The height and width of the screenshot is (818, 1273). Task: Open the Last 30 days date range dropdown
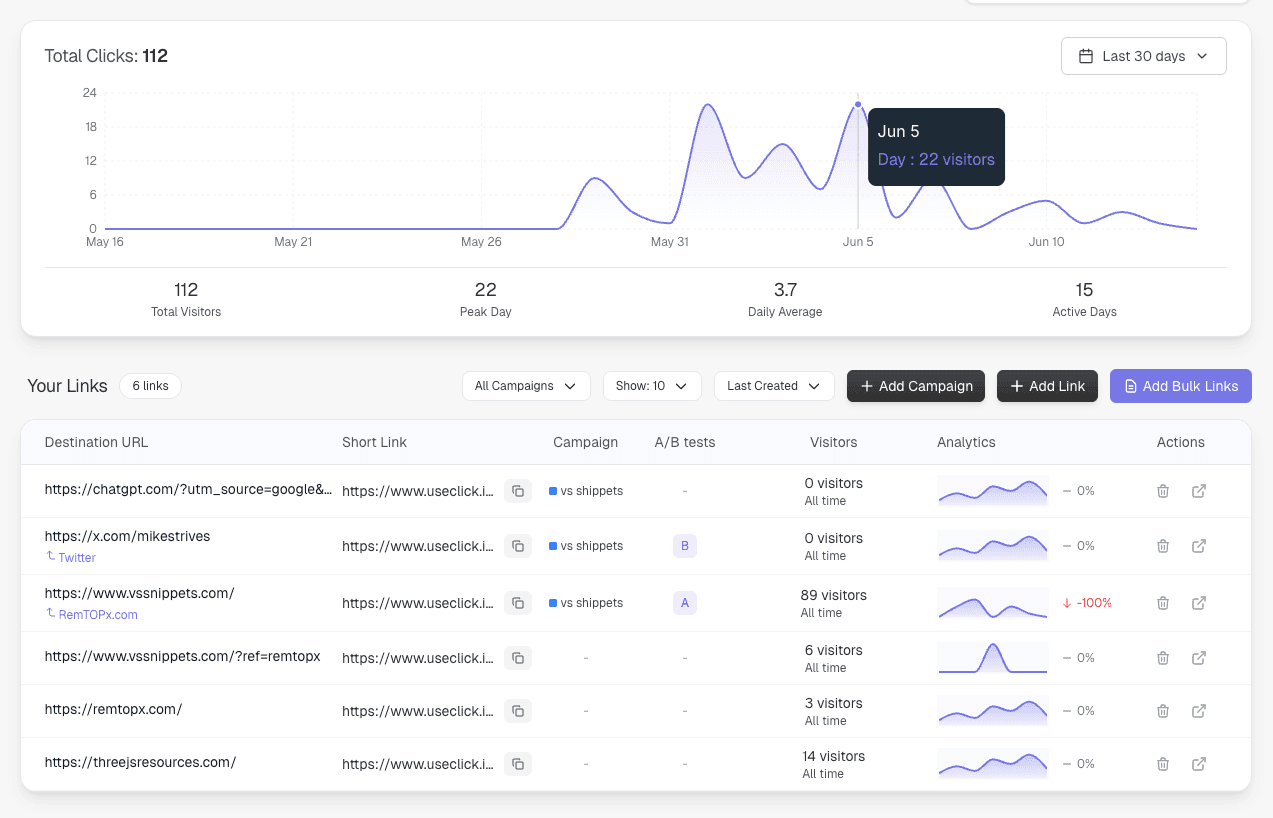coord(1143,56)
